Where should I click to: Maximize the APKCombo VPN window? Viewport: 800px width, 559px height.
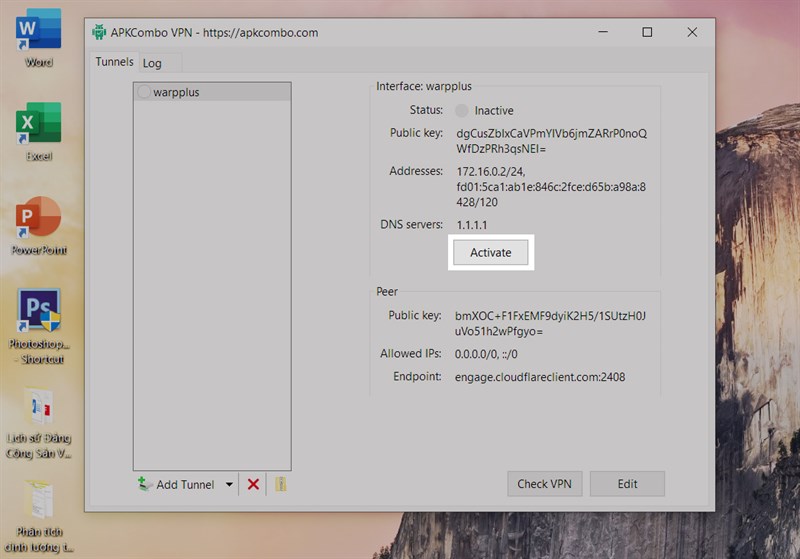[647, 32]
